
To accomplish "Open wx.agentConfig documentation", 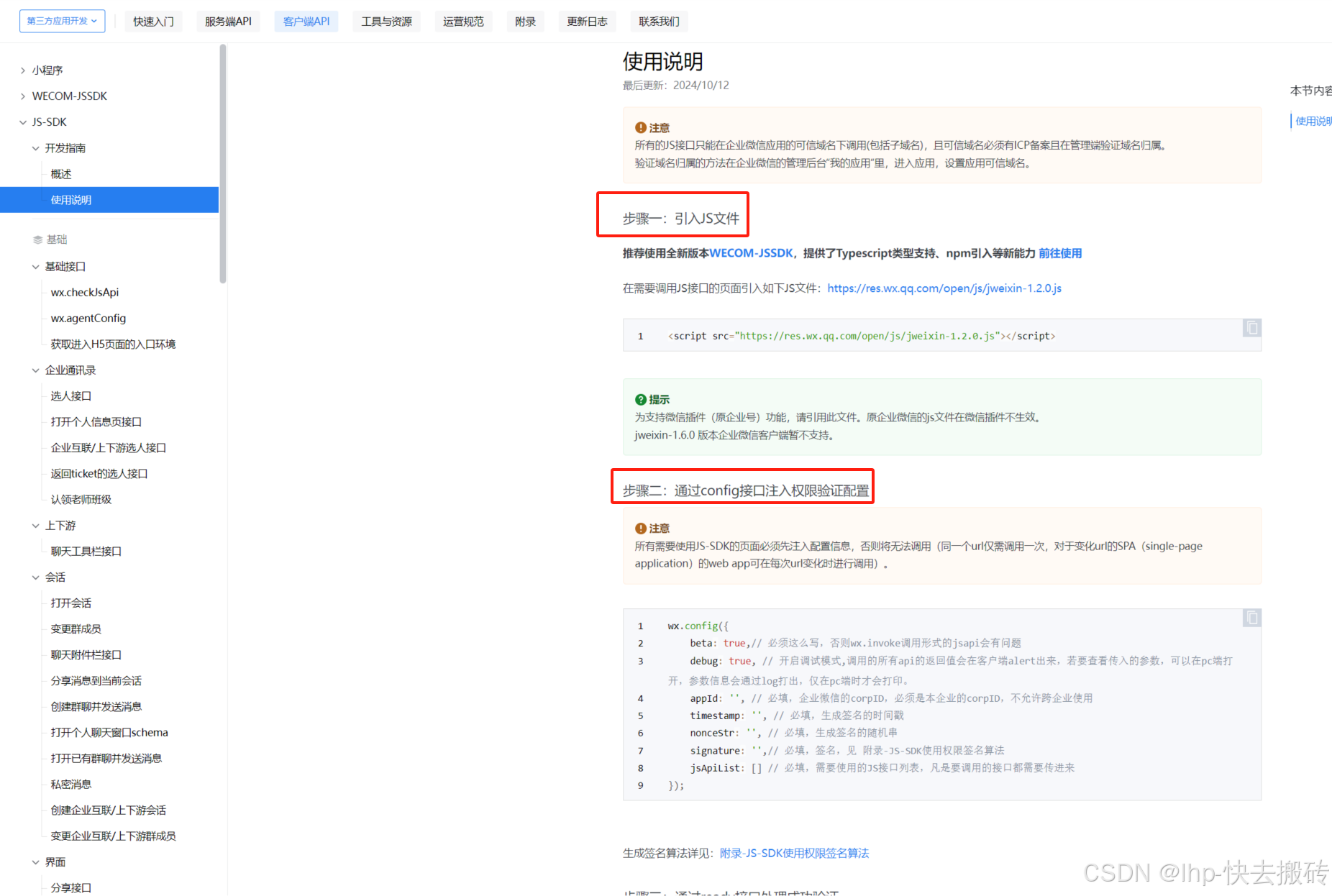I will click(x=88, y=319).
